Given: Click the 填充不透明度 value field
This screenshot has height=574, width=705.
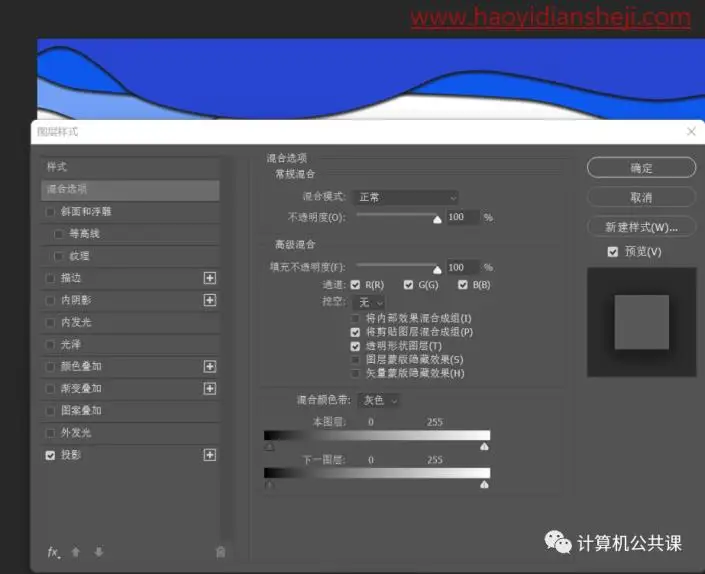Looking at the screenshot, I should point(462,267).
